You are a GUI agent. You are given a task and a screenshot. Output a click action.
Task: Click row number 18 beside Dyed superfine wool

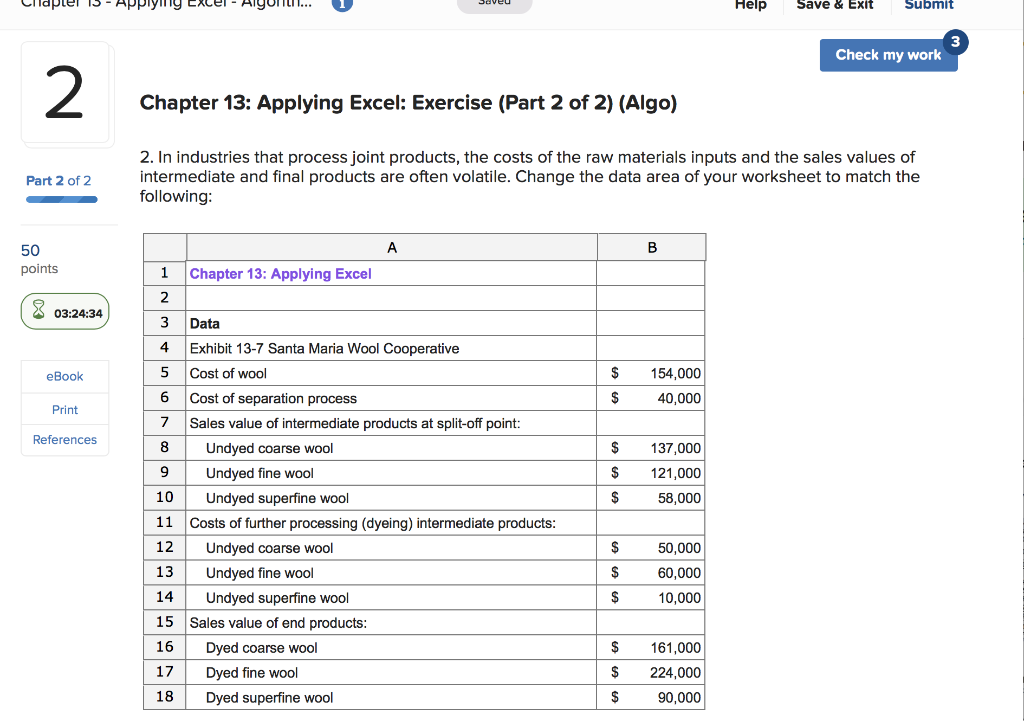click(x=164, y=697)
